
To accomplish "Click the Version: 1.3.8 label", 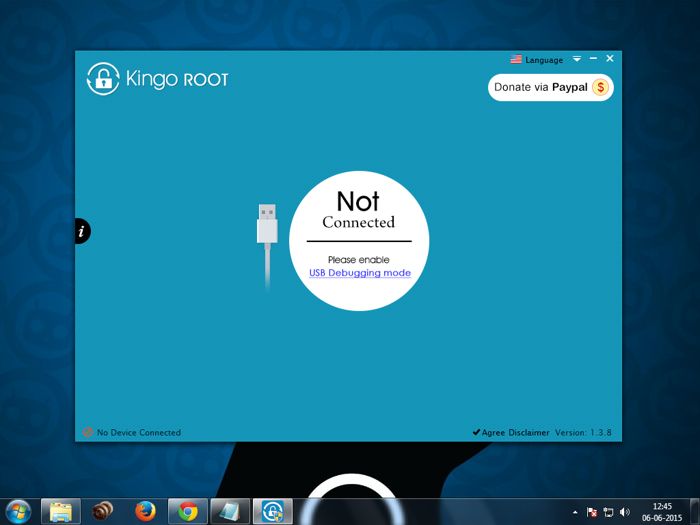I will pyautogui.click(x=583, y=433).
